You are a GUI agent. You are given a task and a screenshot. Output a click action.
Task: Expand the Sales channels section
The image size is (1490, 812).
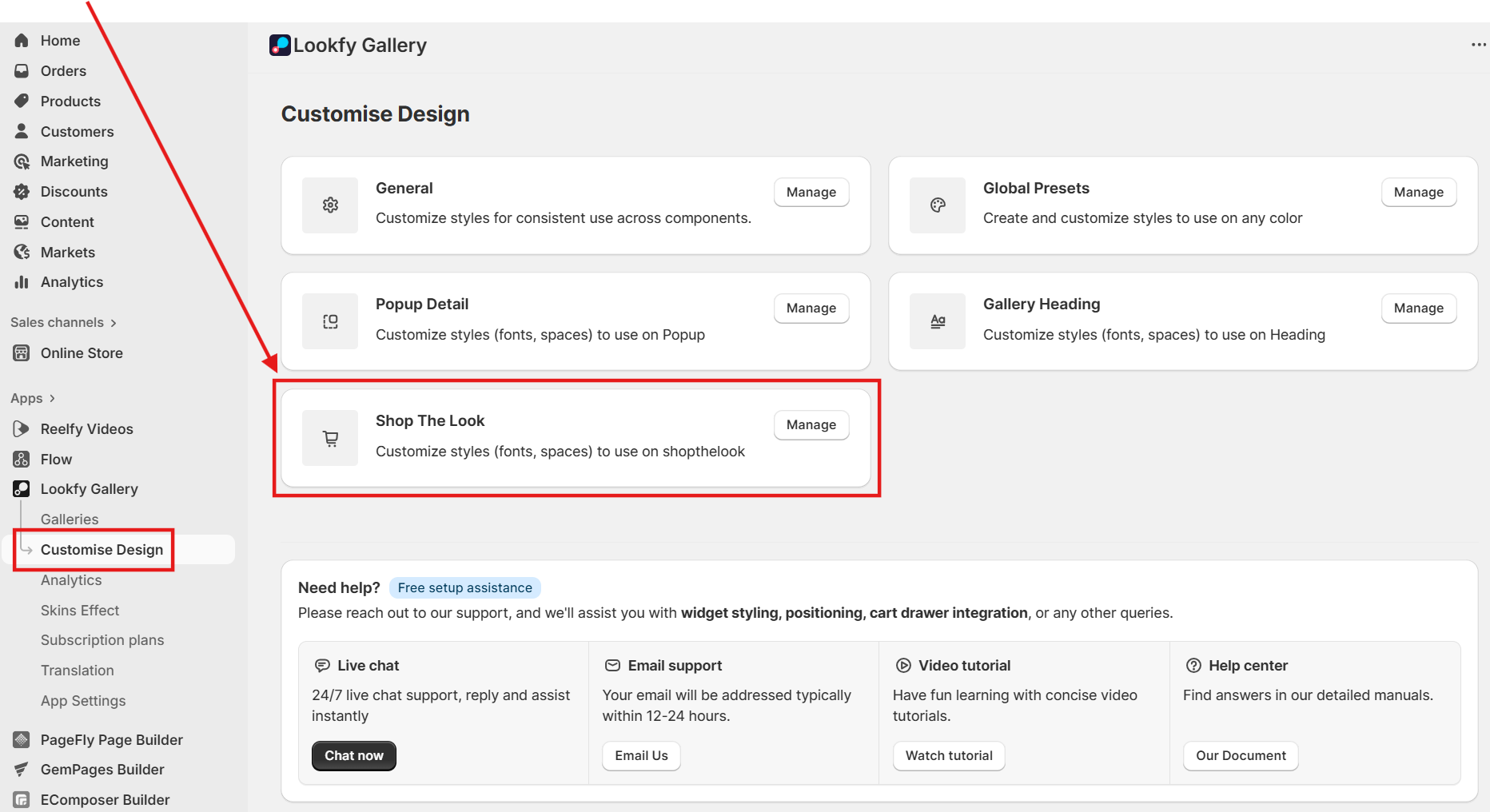[114, 323]
